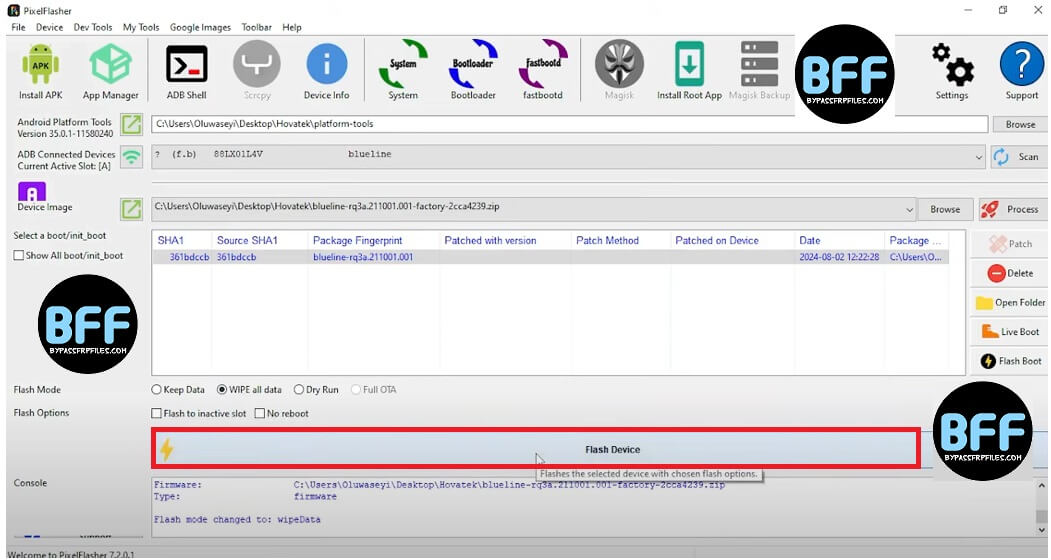Select the Dry Run radio button
This screenshot has height=560, width=1051.
(x=296, y=390)
